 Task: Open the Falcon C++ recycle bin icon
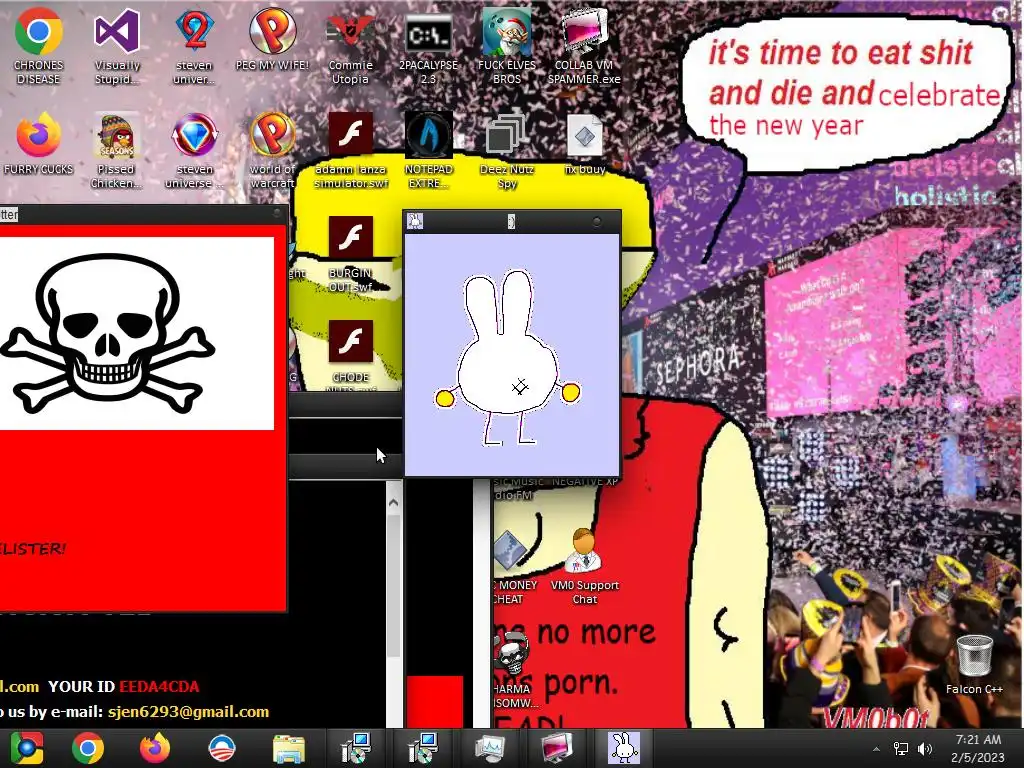point(974,664)
